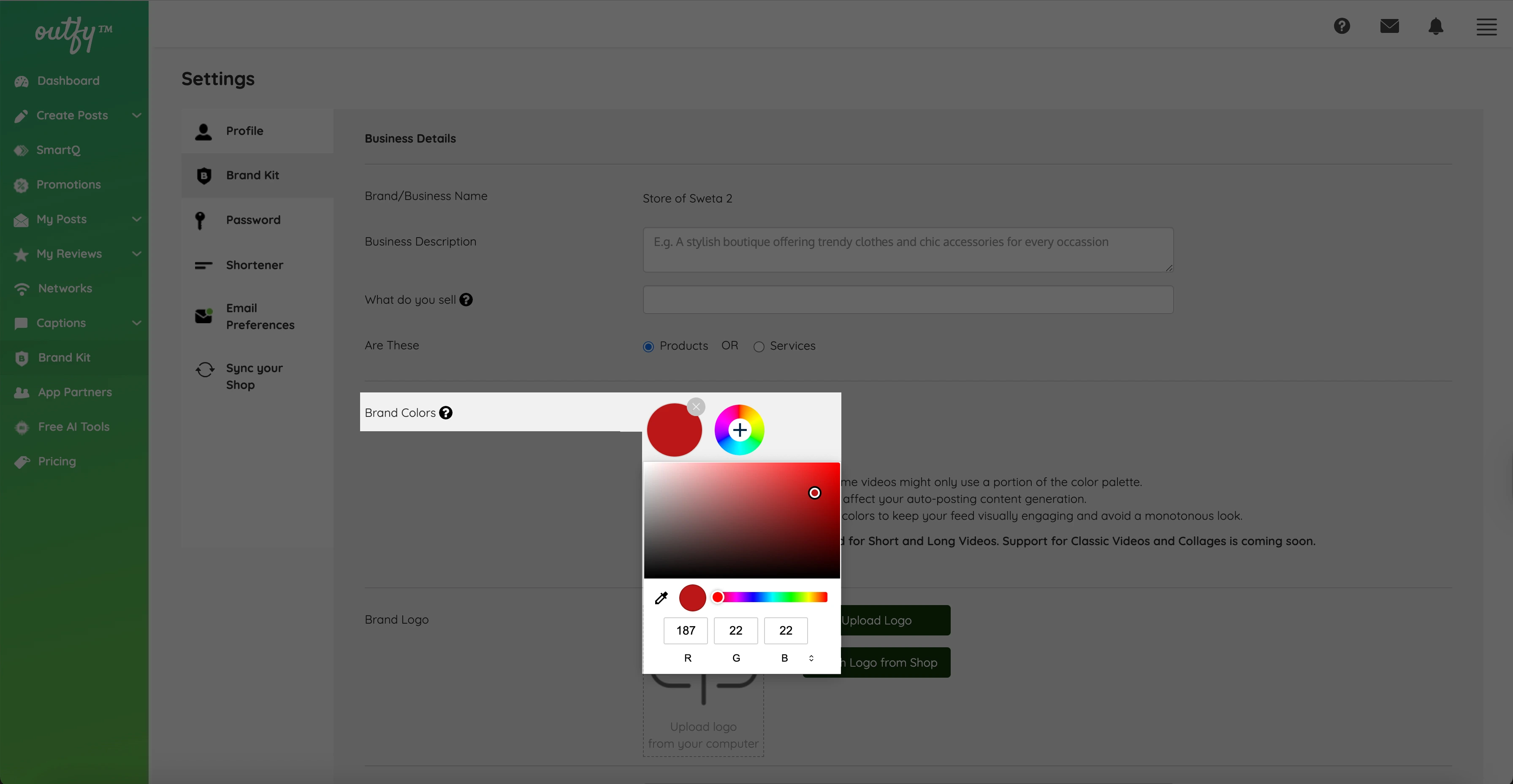Click the Business Description text area
This screenshot has width=1513, height=784.
tap(908, 249)
